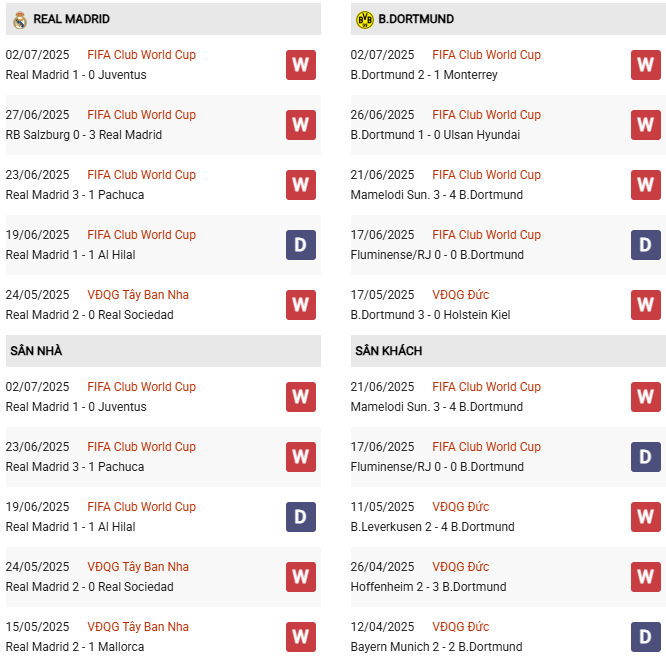Click W badge for B.Dortmund 3 - 0 Holstein Kiel
This screenshot has height=660, width=666.
645,305
